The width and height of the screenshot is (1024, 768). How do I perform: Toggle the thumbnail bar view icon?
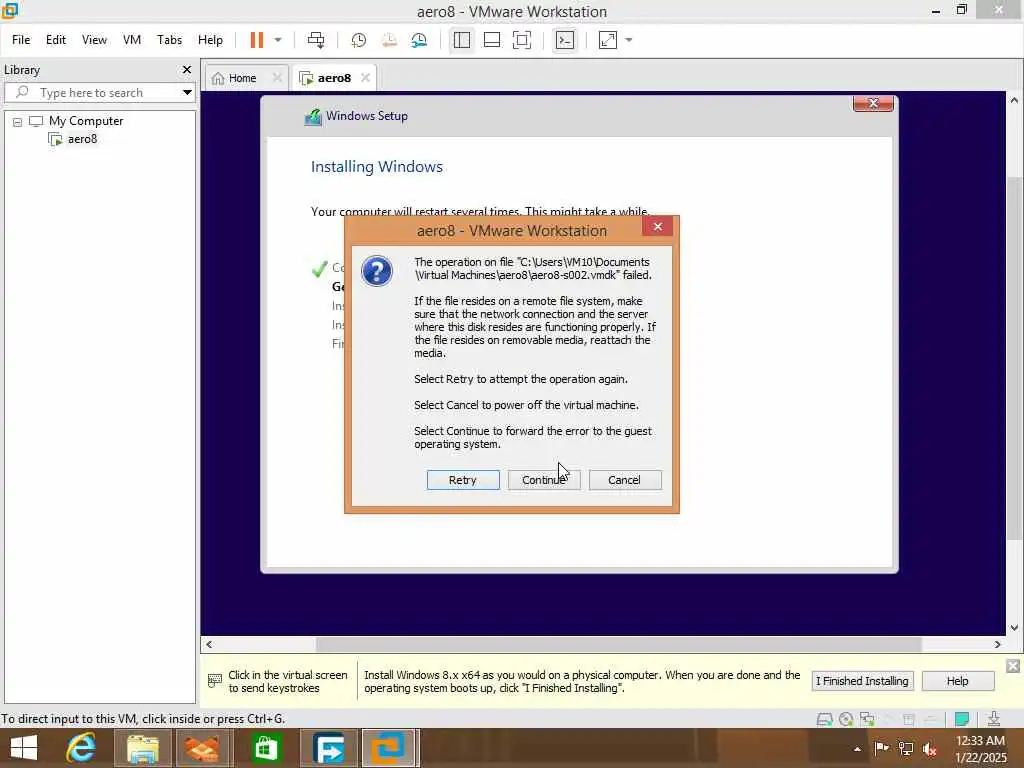[492, 40]
